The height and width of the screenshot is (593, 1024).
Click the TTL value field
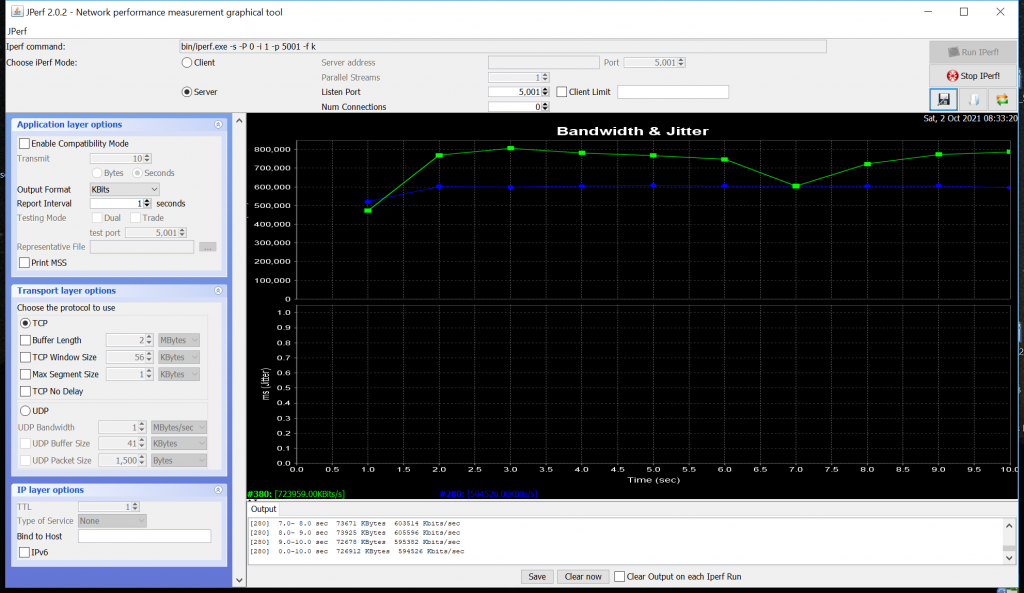click(104, 507)
